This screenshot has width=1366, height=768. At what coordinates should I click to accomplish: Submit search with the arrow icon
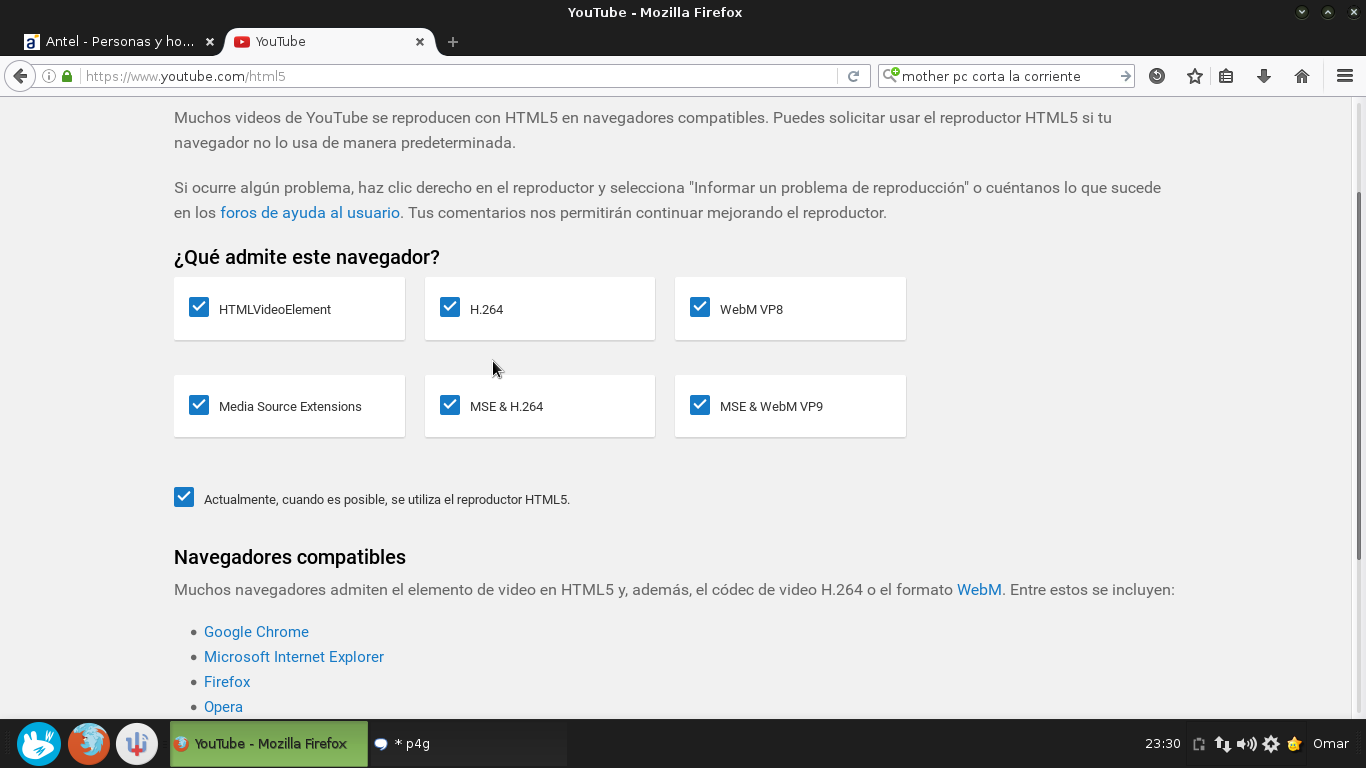[x=1125, y=76]
